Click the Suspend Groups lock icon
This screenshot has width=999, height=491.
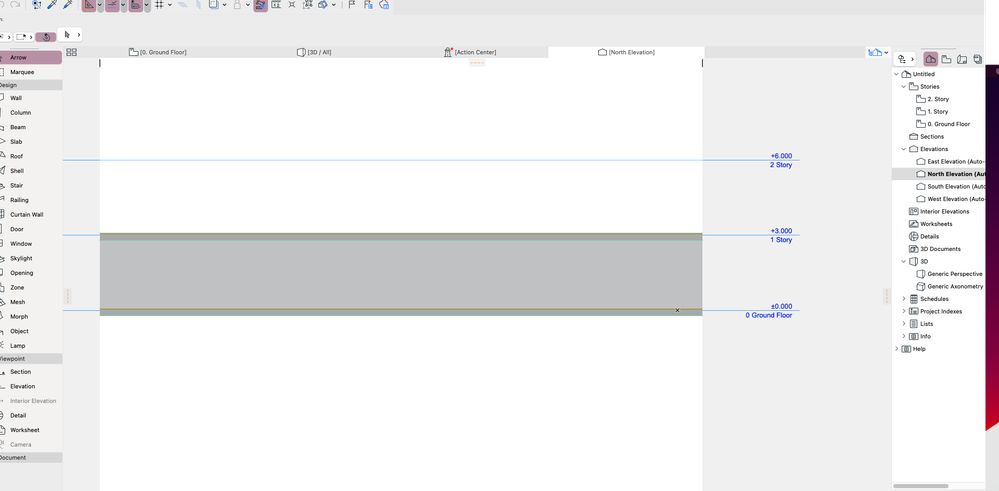pos(237,5)
